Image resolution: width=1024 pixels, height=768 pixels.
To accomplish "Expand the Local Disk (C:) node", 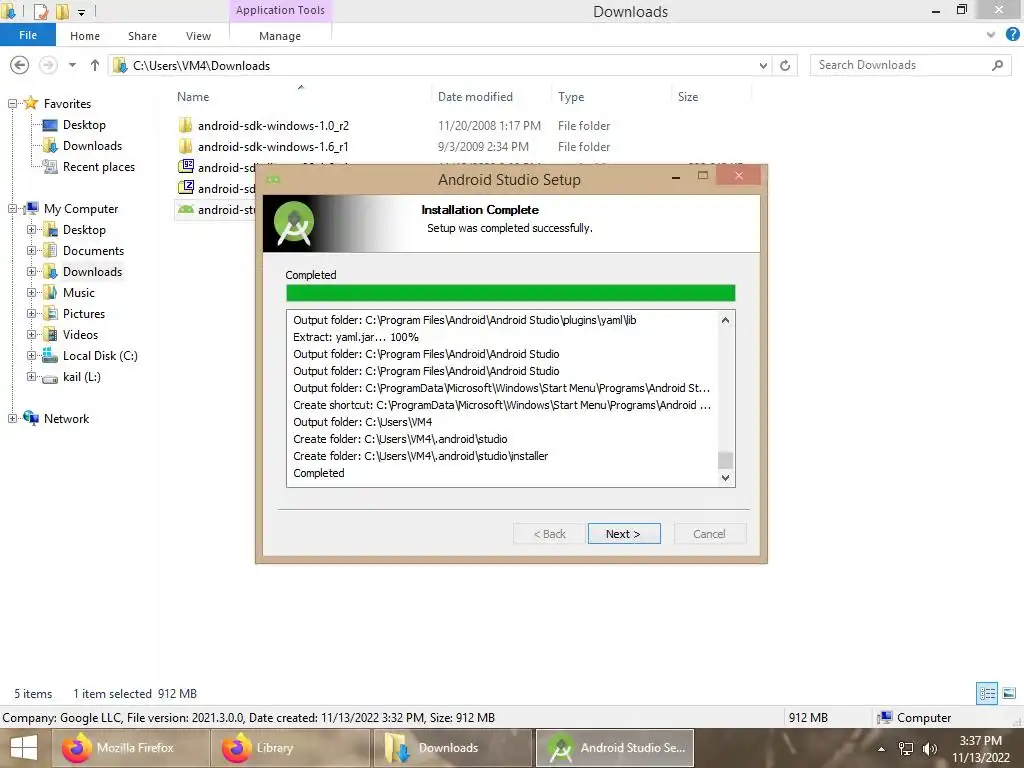I will point(31,356).
